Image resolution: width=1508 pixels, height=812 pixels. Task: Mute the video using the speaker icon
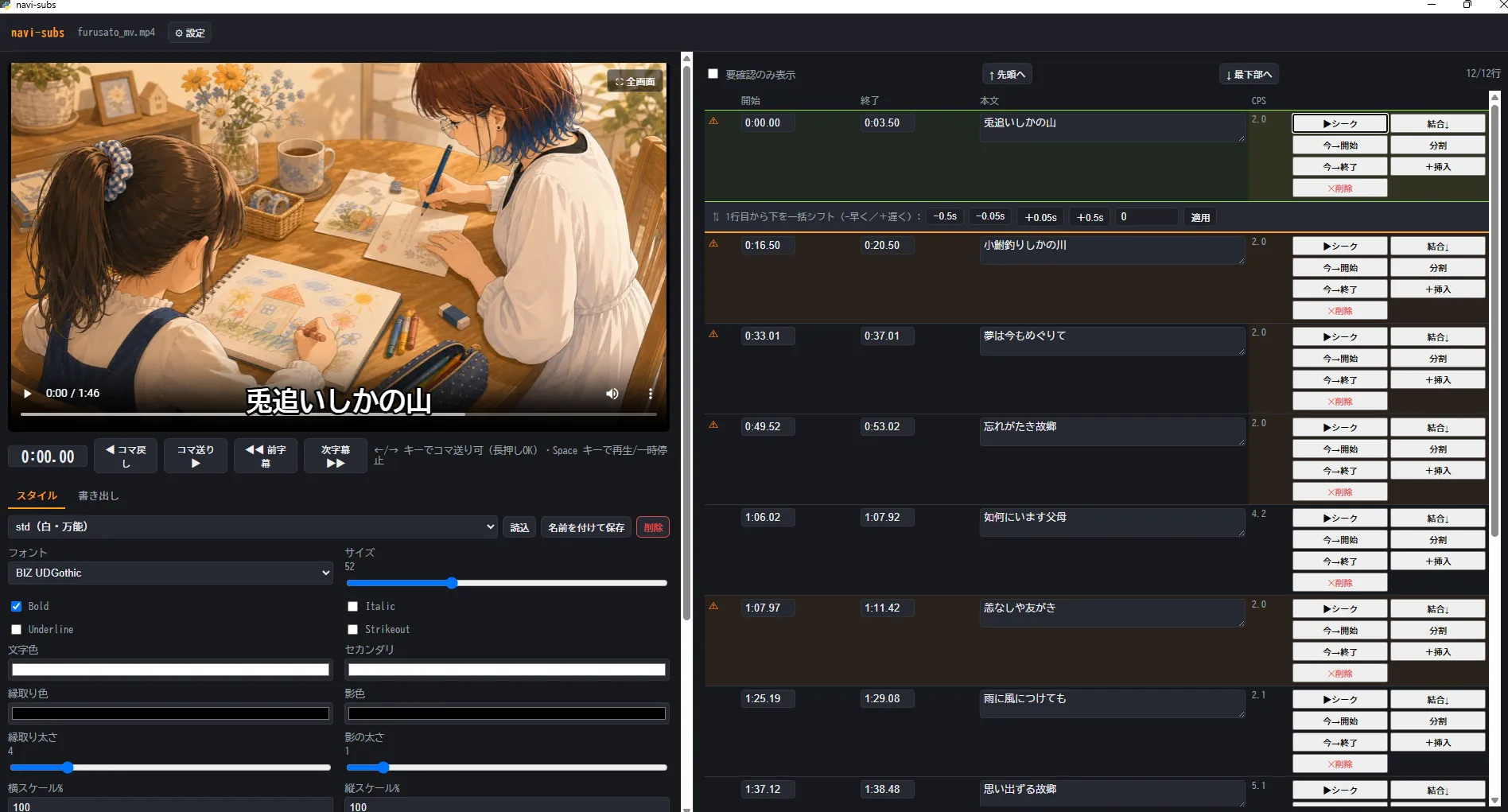coord(612,394)
